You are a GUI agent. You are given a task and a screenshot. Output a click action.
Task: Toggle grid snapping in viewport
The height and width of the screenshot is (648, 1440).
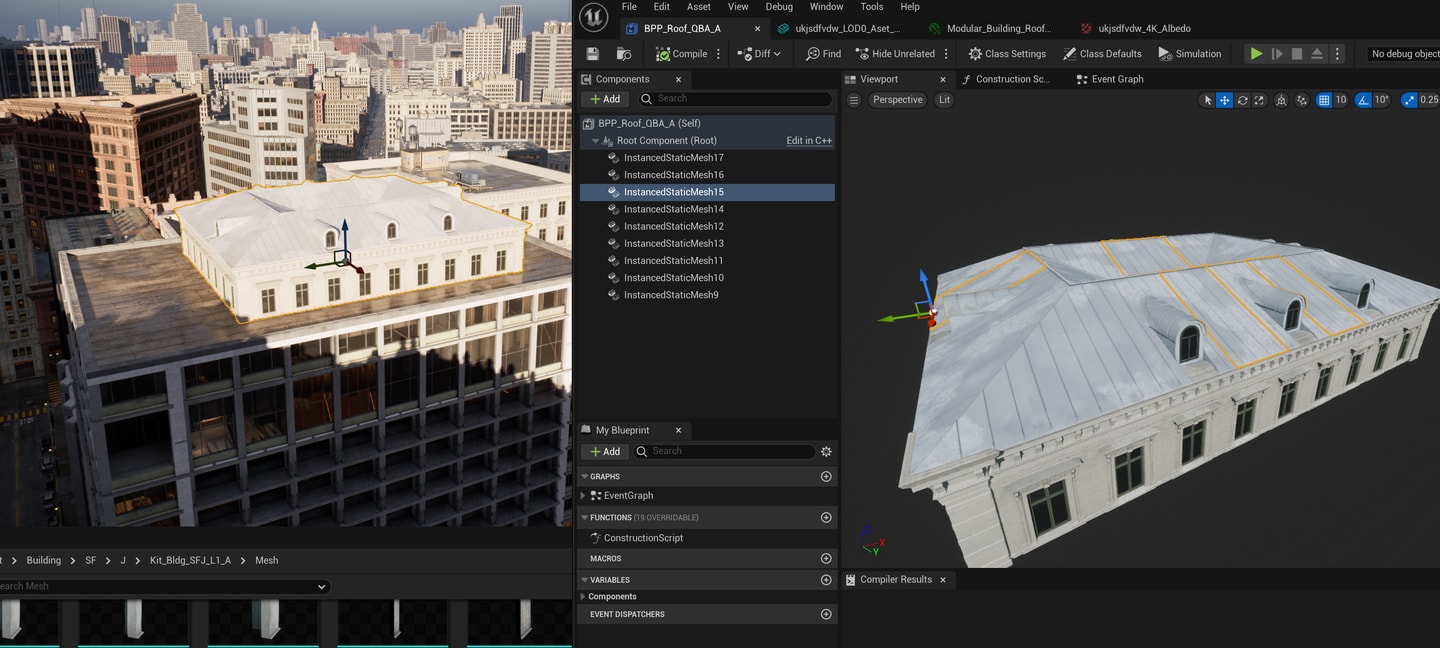point(1324,100)
